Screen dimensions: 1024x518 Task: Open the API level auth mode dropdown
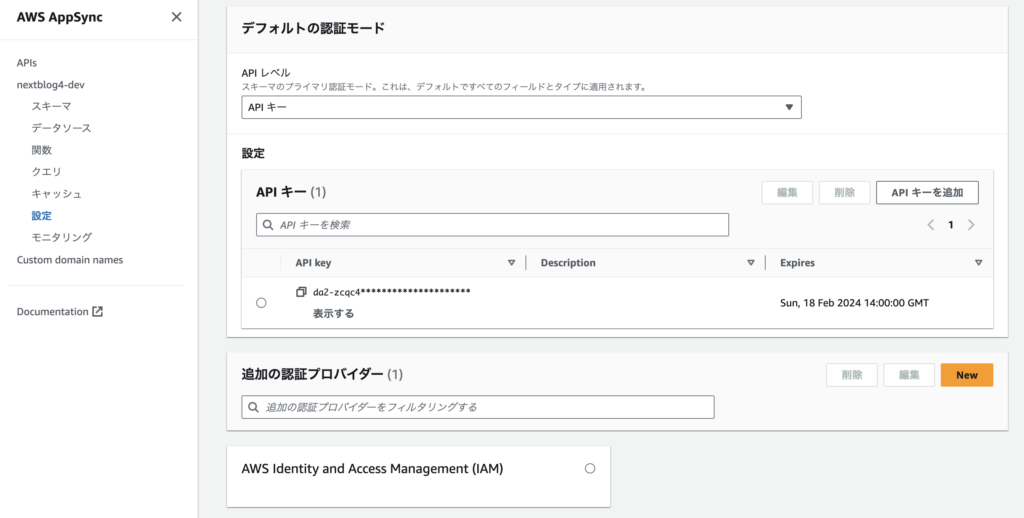pos(521,107)
